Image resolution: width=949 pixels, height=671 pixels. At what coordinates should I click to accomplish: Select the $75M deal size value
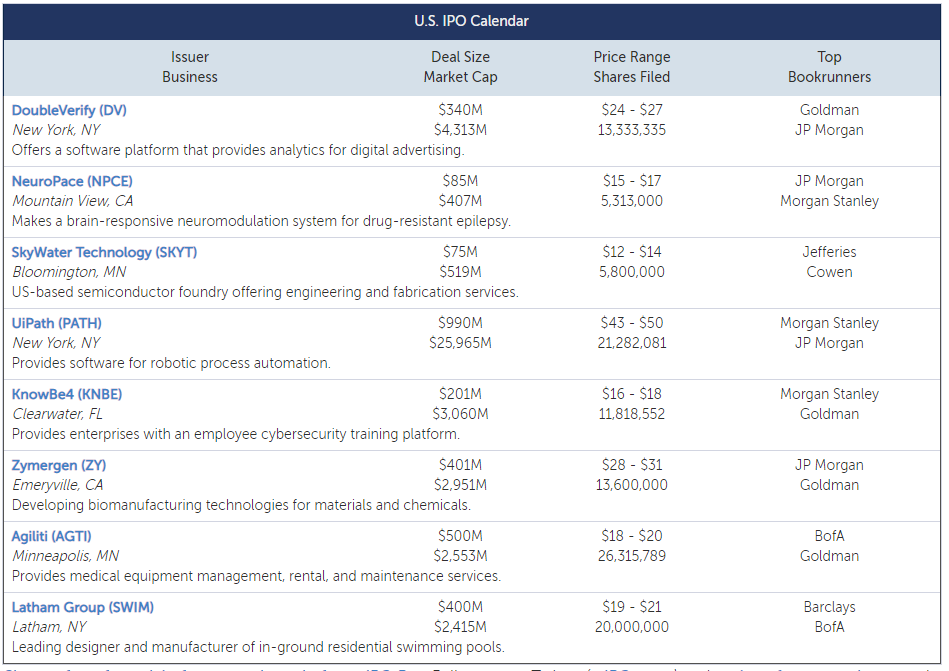[x=461, y=252]
